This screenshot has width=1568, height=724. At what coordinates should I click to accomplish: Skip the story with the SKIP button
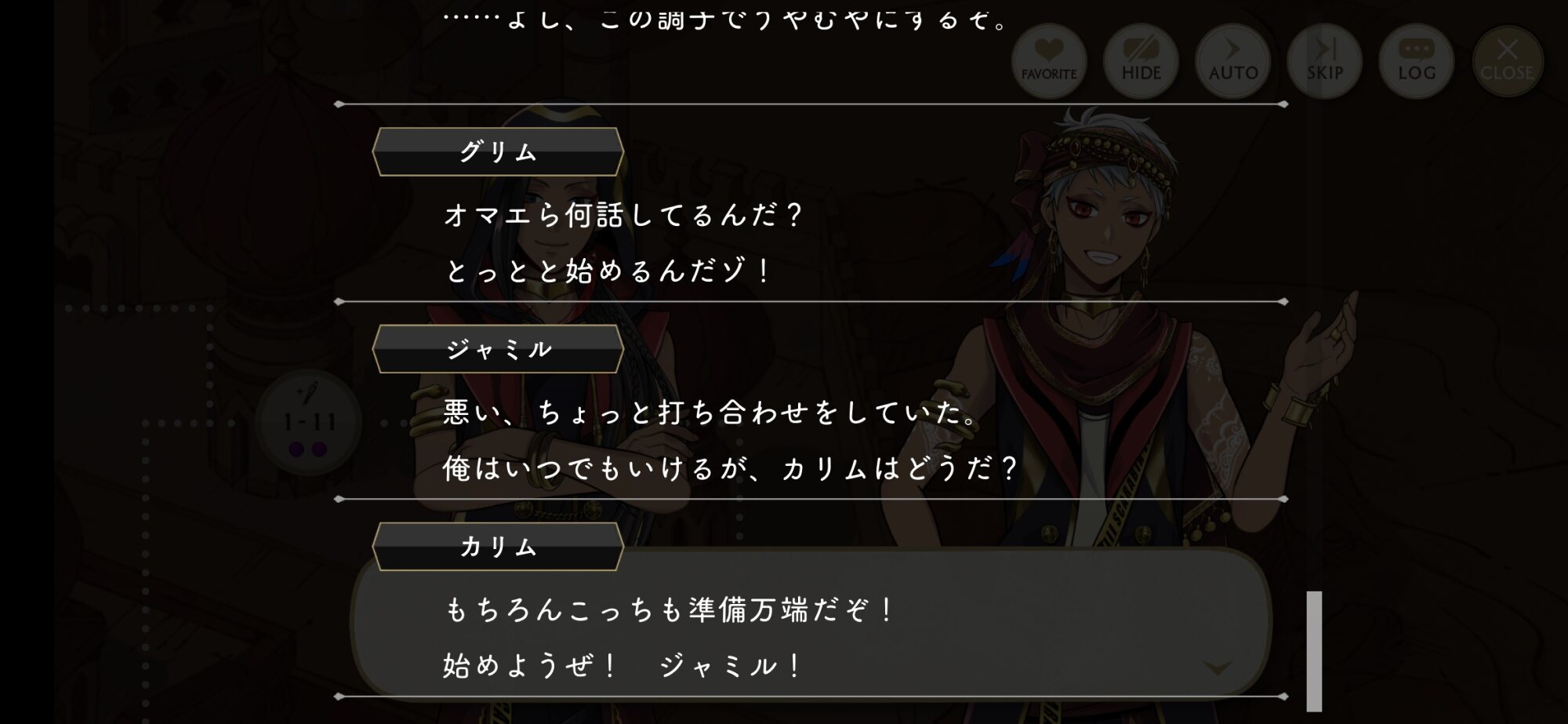(x=1324, y=61)
